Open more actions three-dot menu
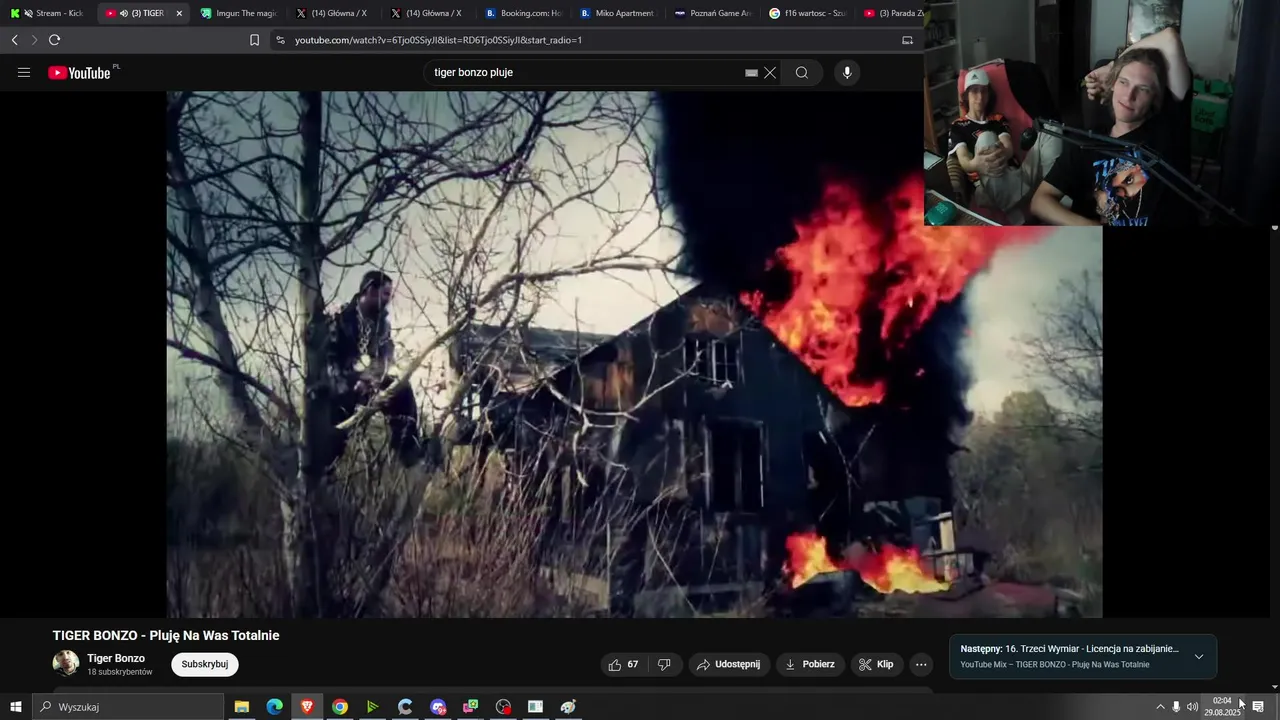The height and width of the screenshot is (720, 1280). [921, 664]
